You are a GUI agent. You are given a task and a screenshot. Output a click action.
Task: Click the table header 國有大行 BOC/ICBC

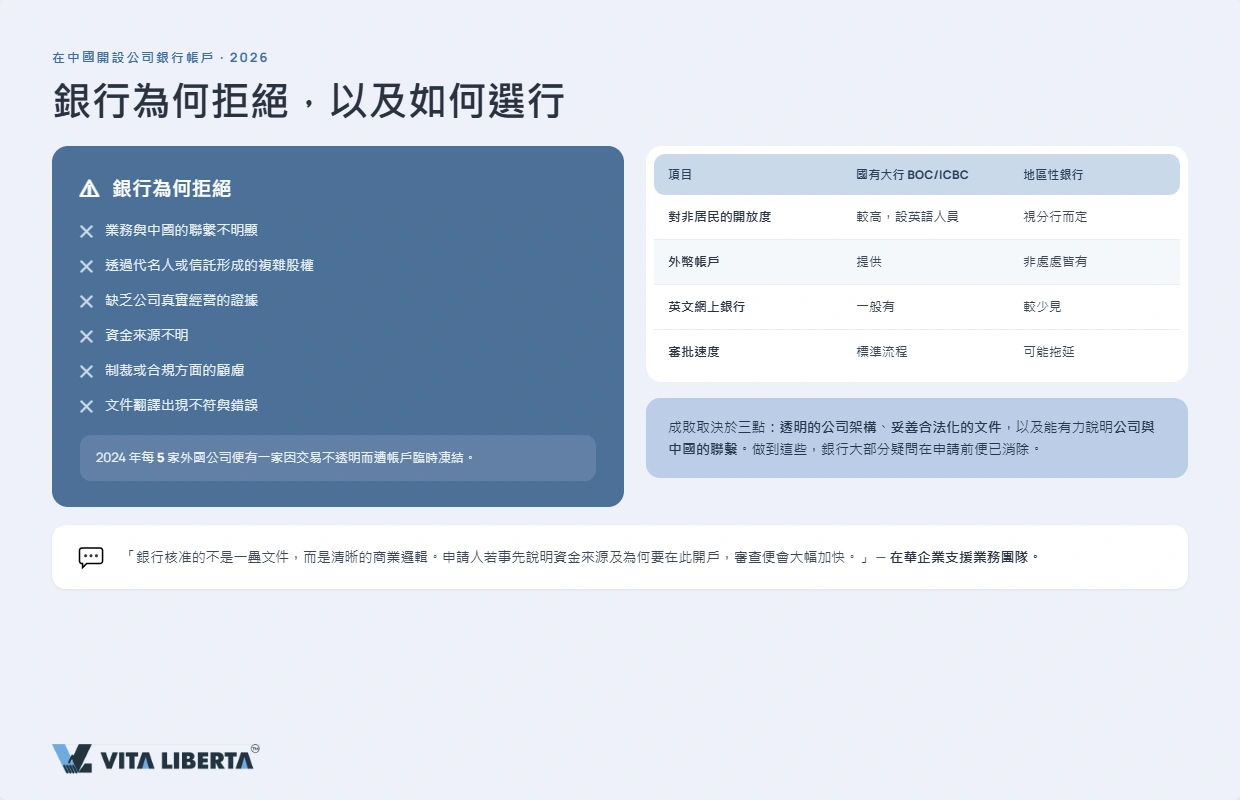[912, 175]
